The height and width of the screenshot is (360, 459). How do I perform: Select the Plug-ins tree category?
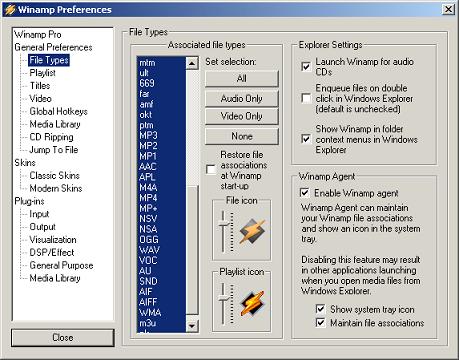(x=29, y=201)
